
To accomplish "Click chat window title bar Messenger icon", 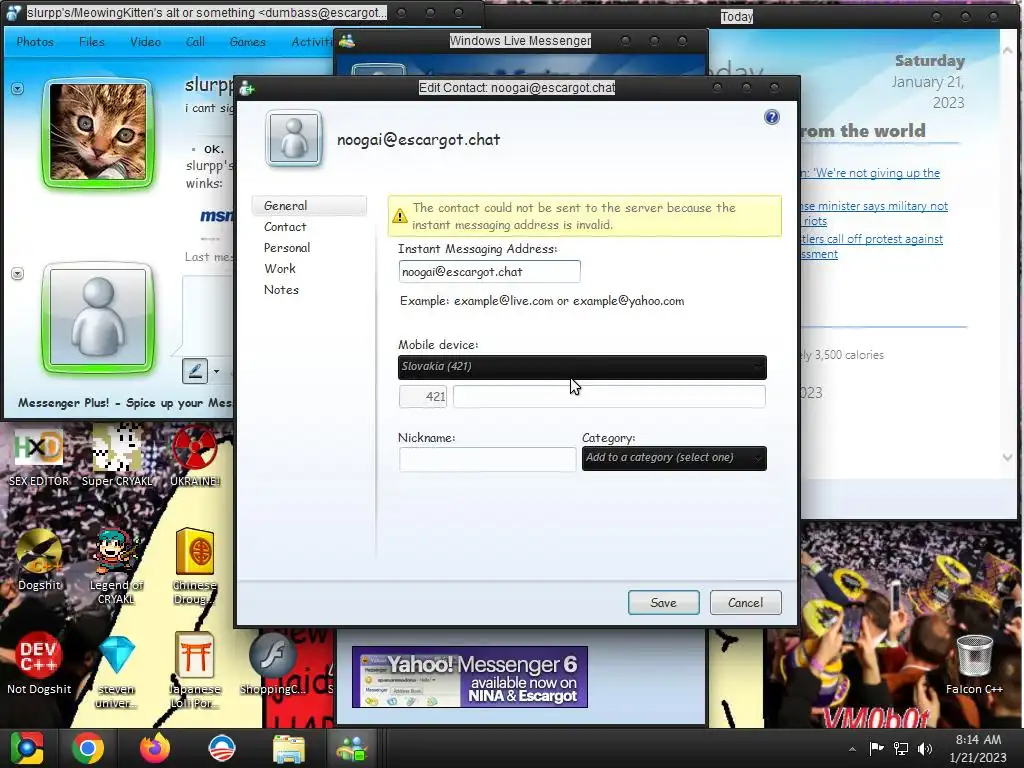I will click(x=14, y=12).
